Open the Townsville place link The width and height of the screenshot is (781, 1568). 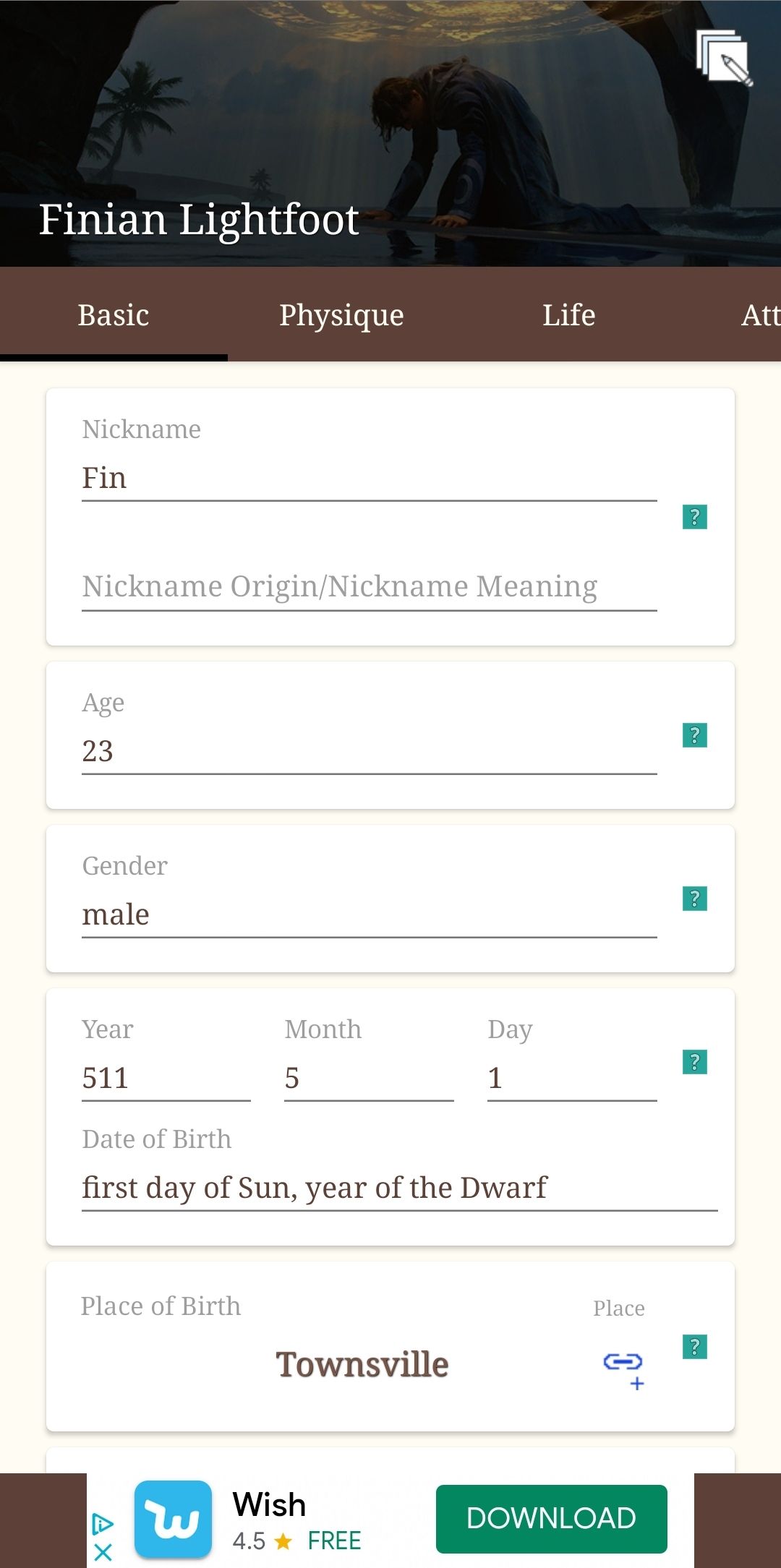tap(362, 1365)
